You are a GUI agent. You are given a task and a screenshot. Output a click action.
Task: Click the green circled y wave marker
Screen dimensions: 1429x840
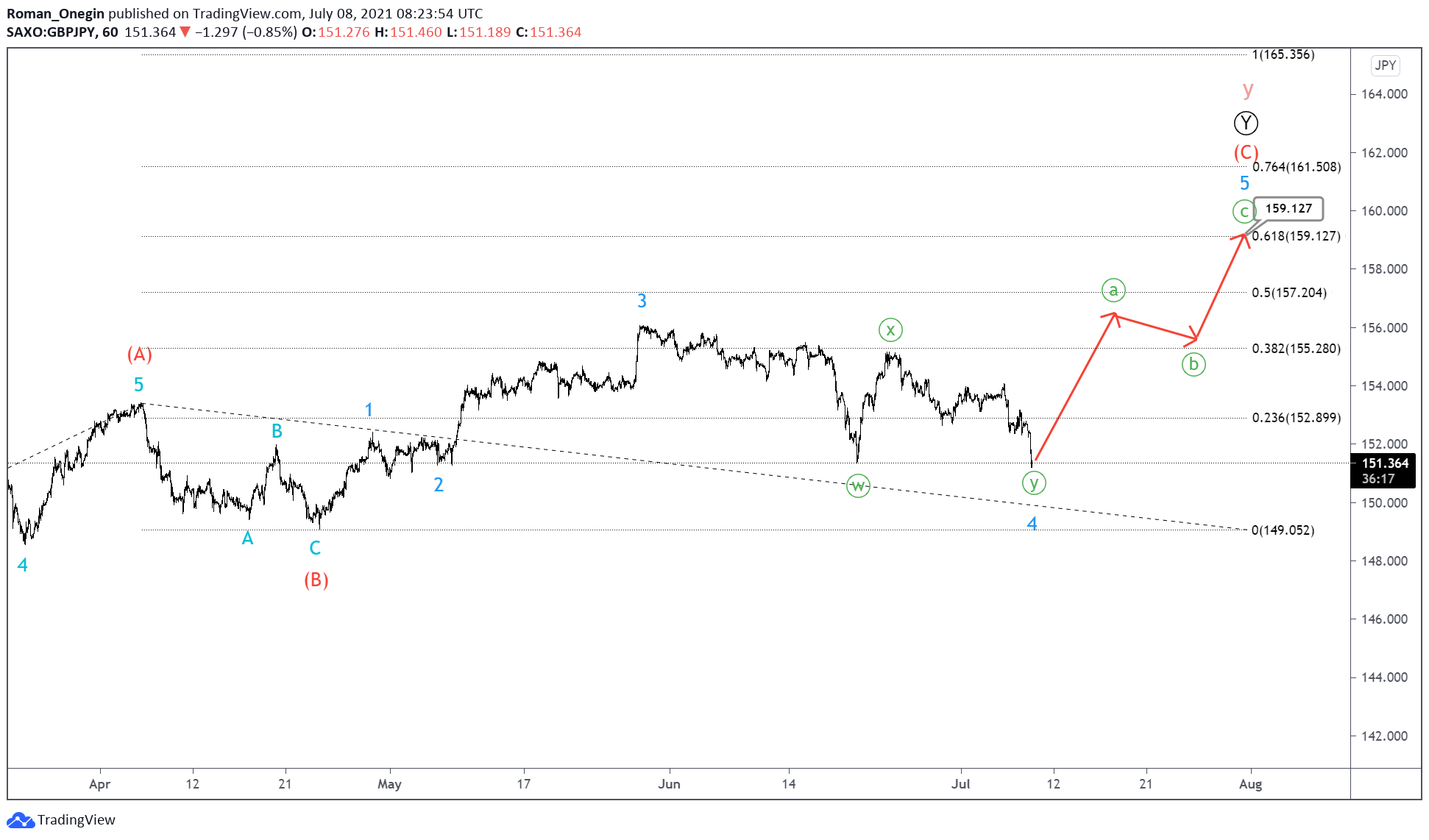(x=1034, y=483)
